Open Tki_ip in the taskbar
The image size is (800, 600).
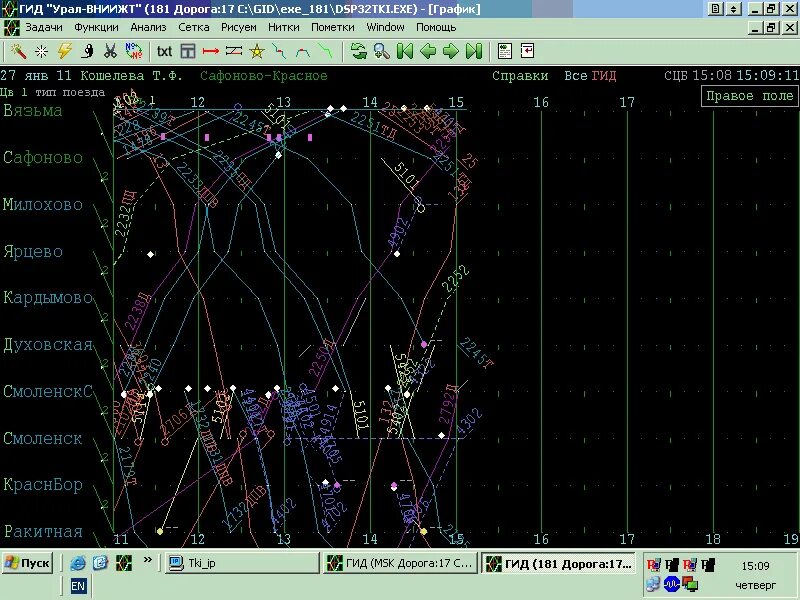tap(242, 563)
